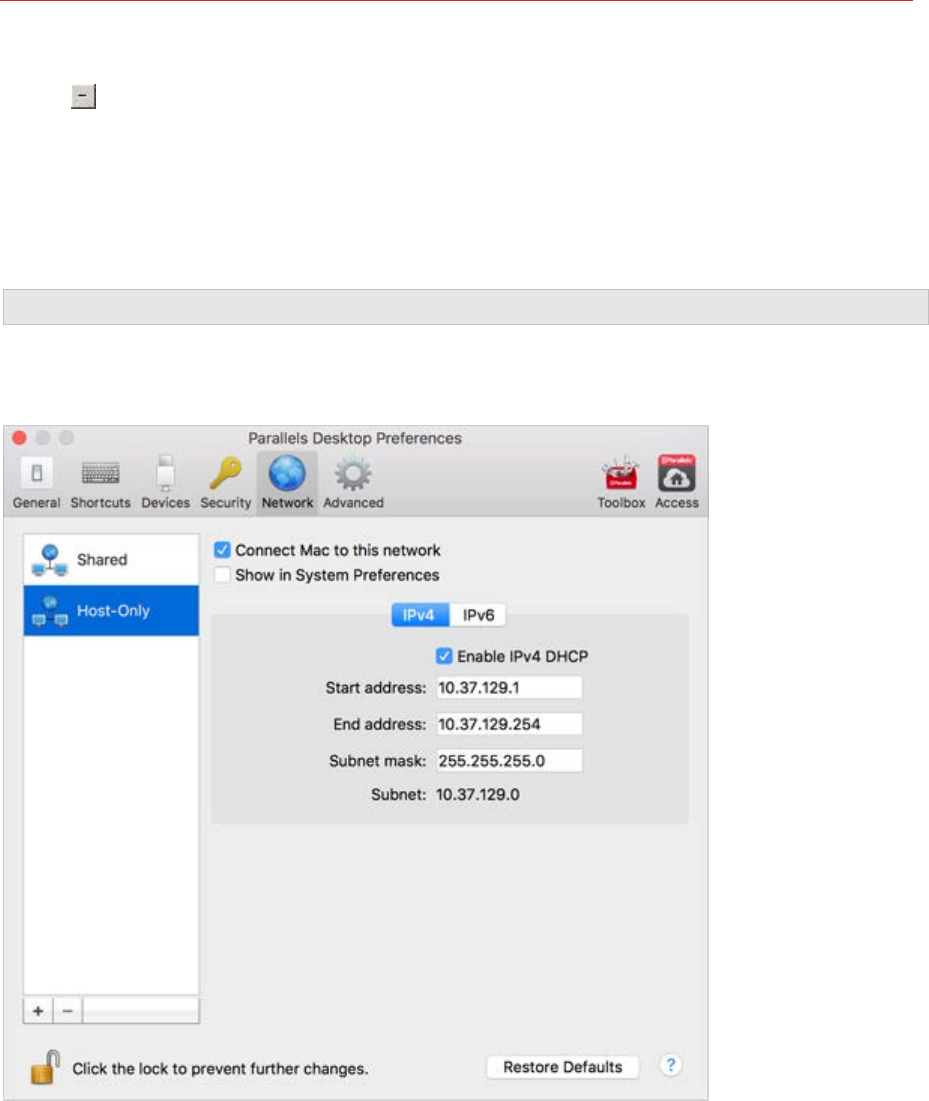Viewport: 929px width, 1101px height.
Task: Enable Show in System Preferences
Action: click(222, 575)
